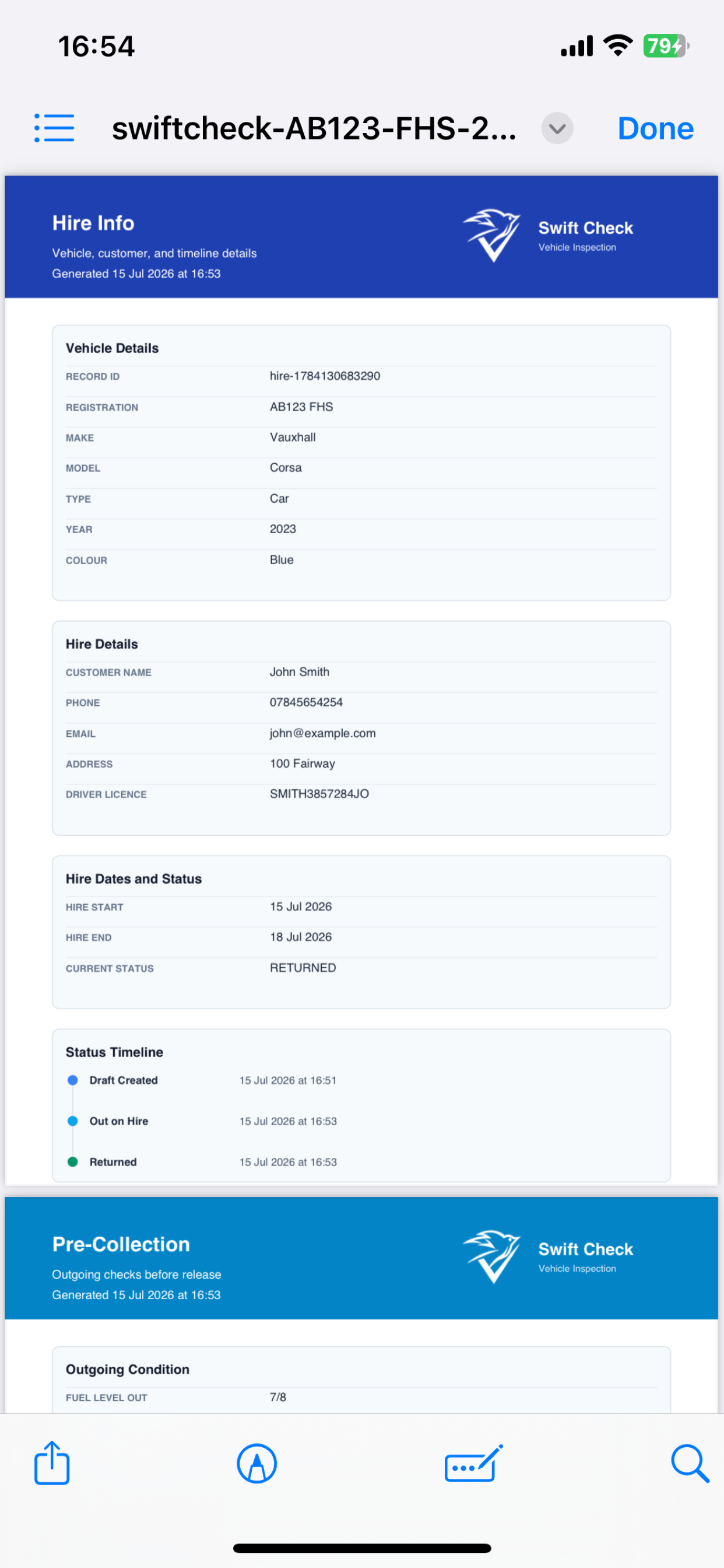The height and width of the screenshot is (1568, 724).
Task: Select the Pre-Collection heading
Action: click(121, 1244)
